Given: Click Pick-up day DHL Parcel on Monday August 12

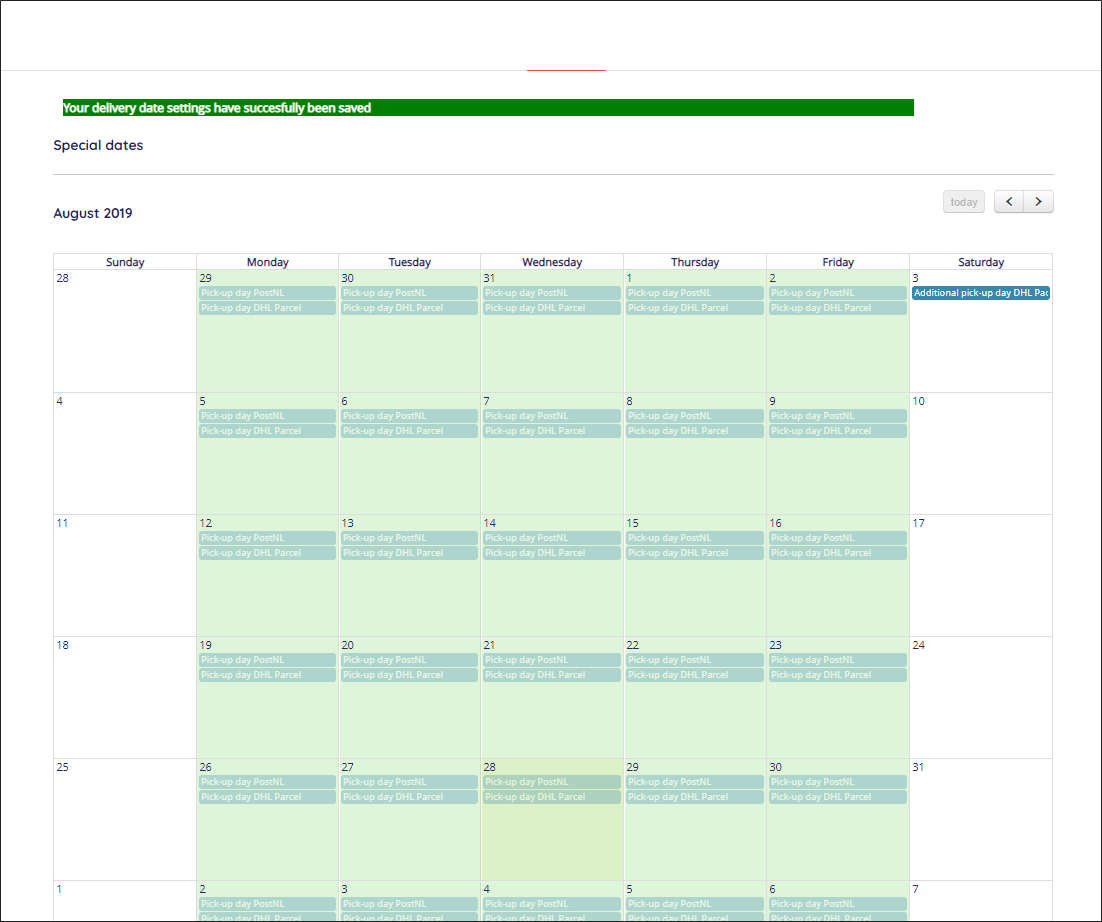Looking at the screenshot, I should pyautogui.click(x=267, y=553).
